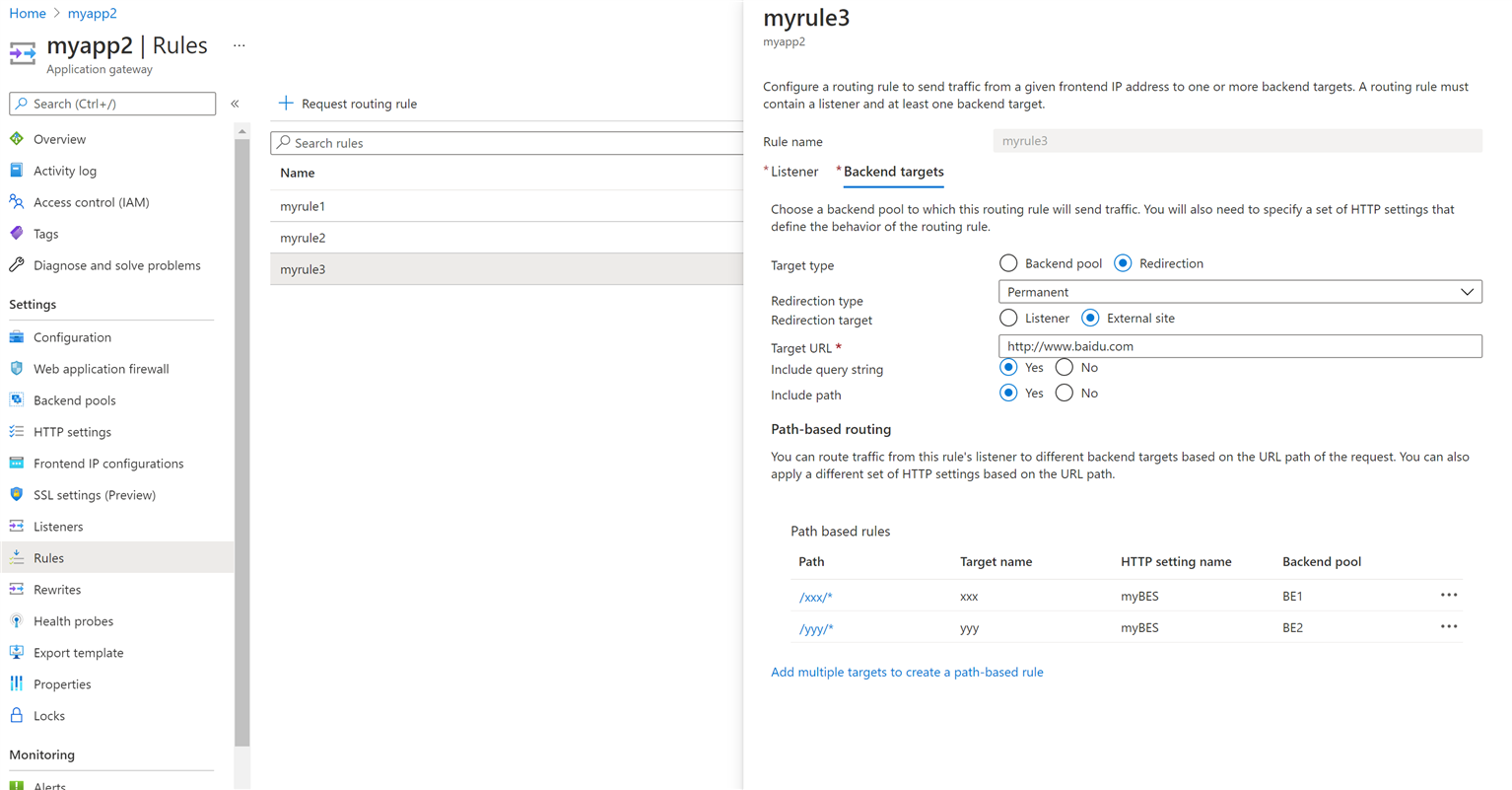Click the Locks padlock icon
1512x790 pixels.
(x=17, y=716)
